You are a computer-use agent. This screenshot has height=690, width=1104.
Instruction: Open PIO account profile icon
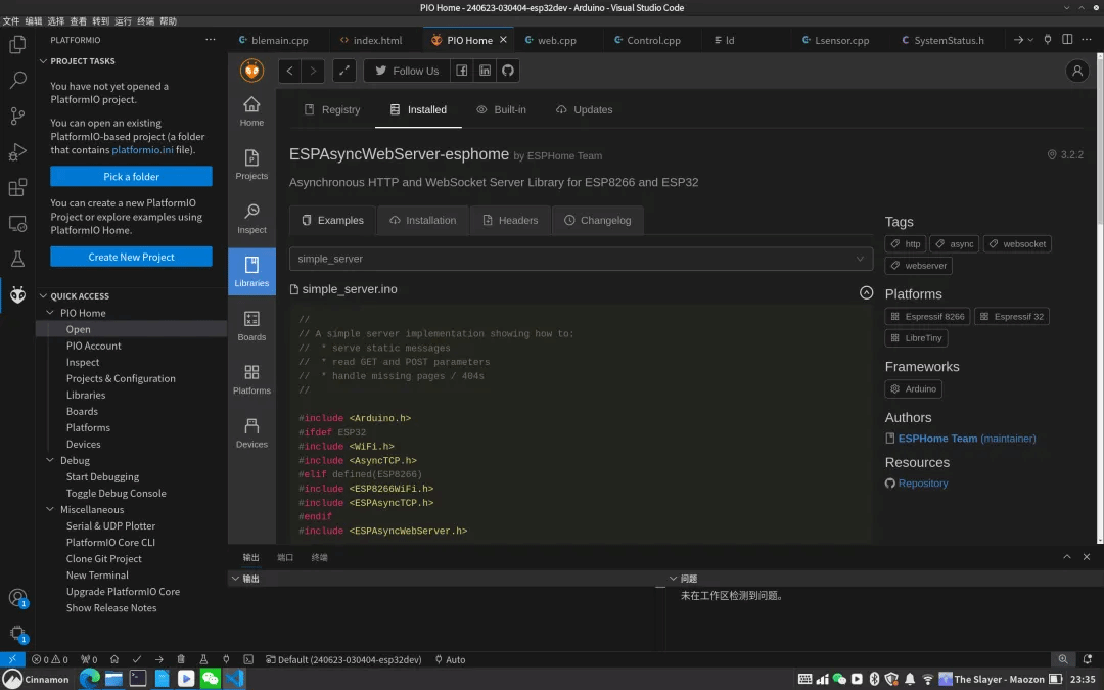(x=1077, y=70)
